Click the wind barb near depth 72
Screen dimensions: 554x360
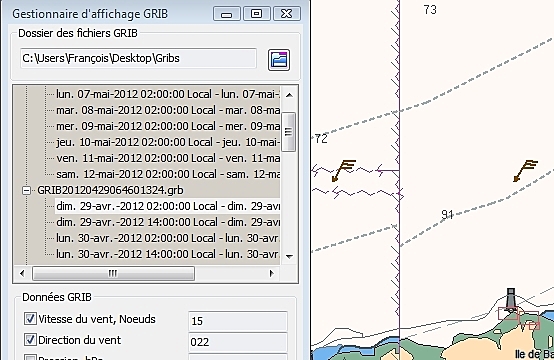pyautogui.click(x=343, y=171)
